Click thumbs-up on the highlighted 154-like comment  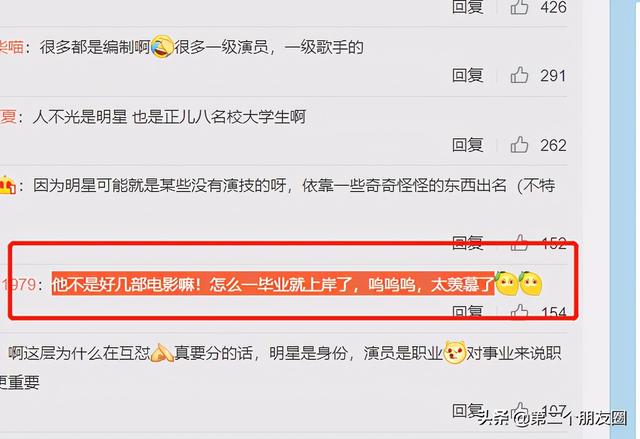coord(519,312)
